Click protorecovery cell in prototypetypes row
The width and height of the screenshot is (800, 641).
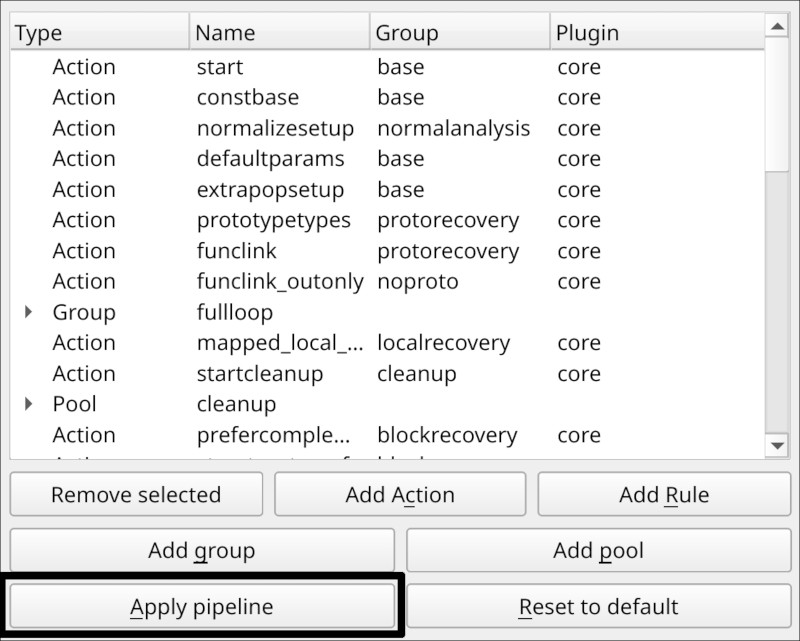(448, 220)
